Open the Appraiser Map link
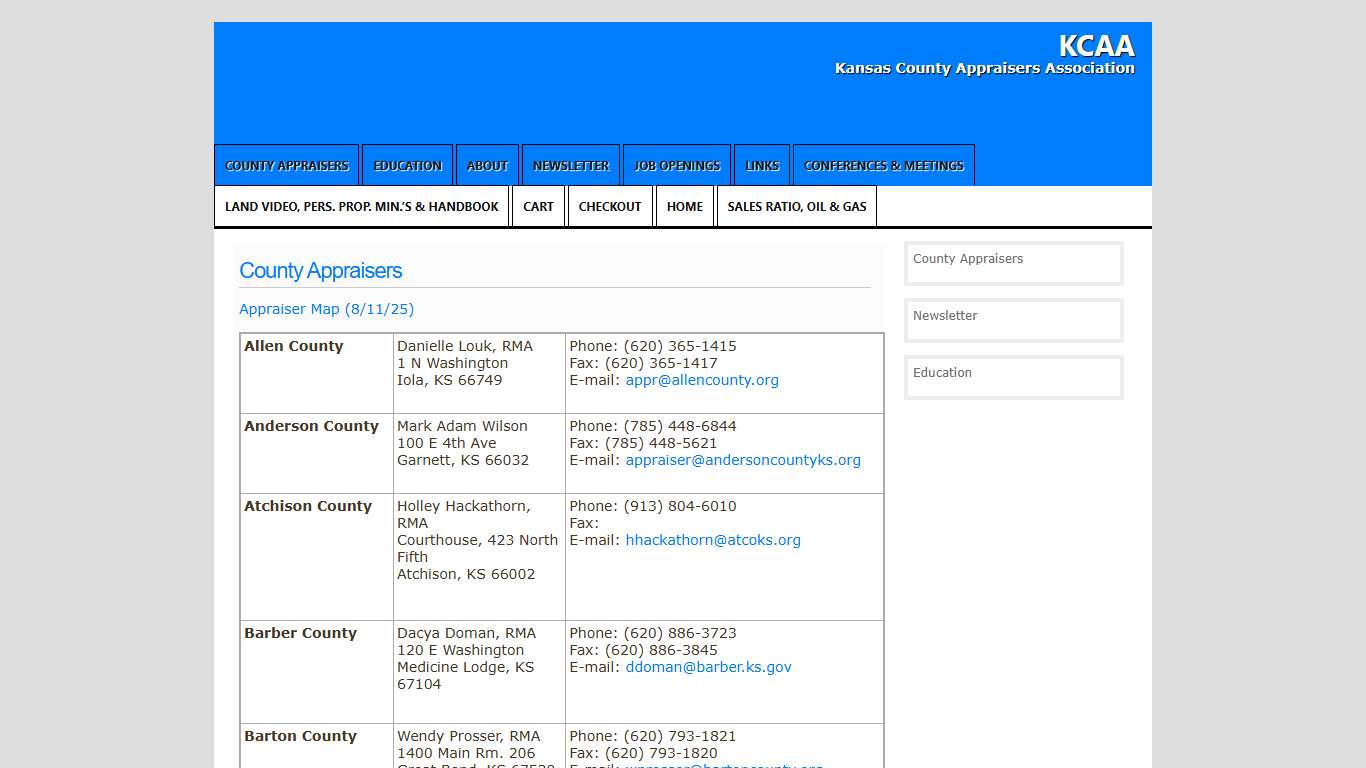The width and height of the screenshot is (1366, 768). tap(326, 309)
